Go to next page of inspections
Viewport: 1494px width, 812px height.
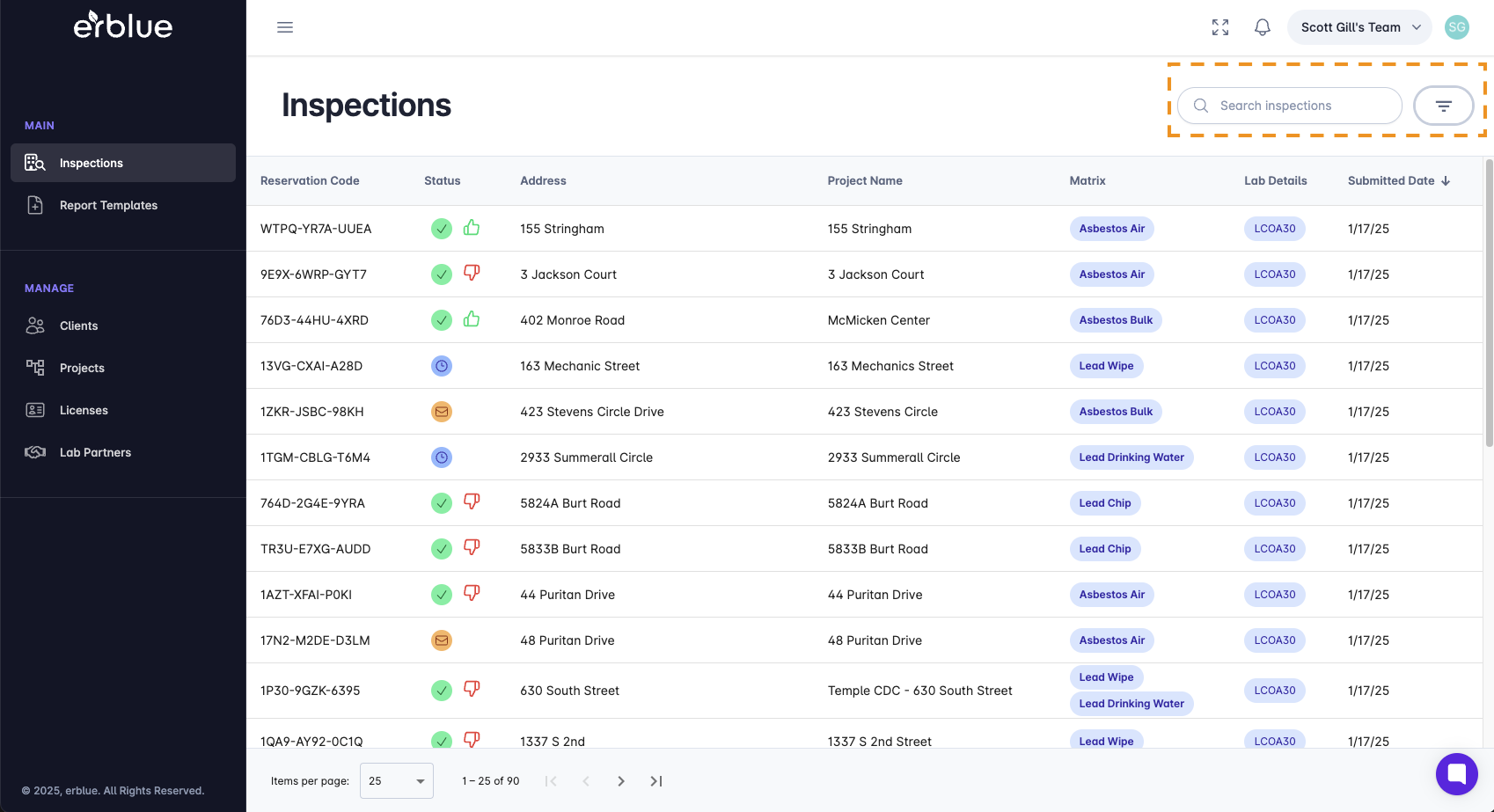pos(621,781)
